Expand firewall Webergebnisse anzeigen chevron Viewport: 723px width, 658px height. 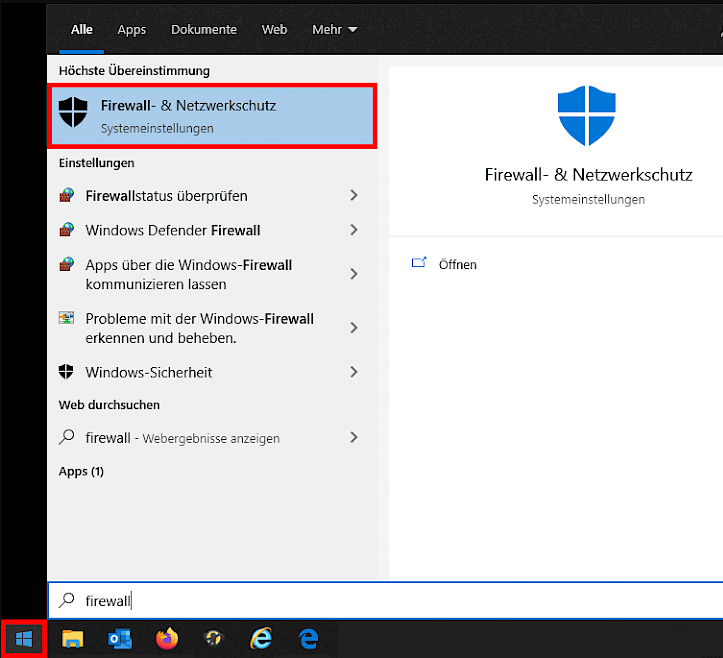[354, 437]
